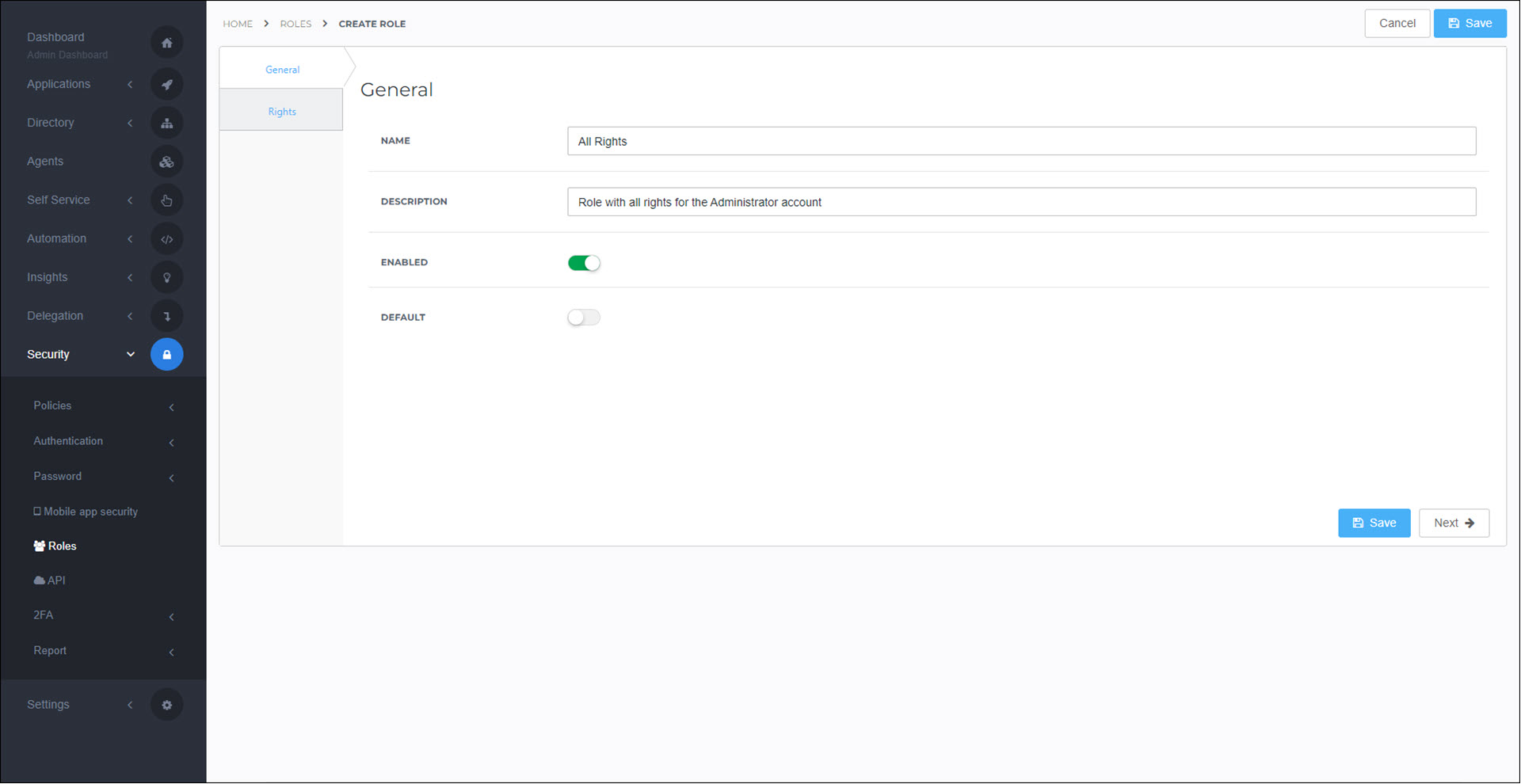Open the Policies submenu label

(52, 405)
